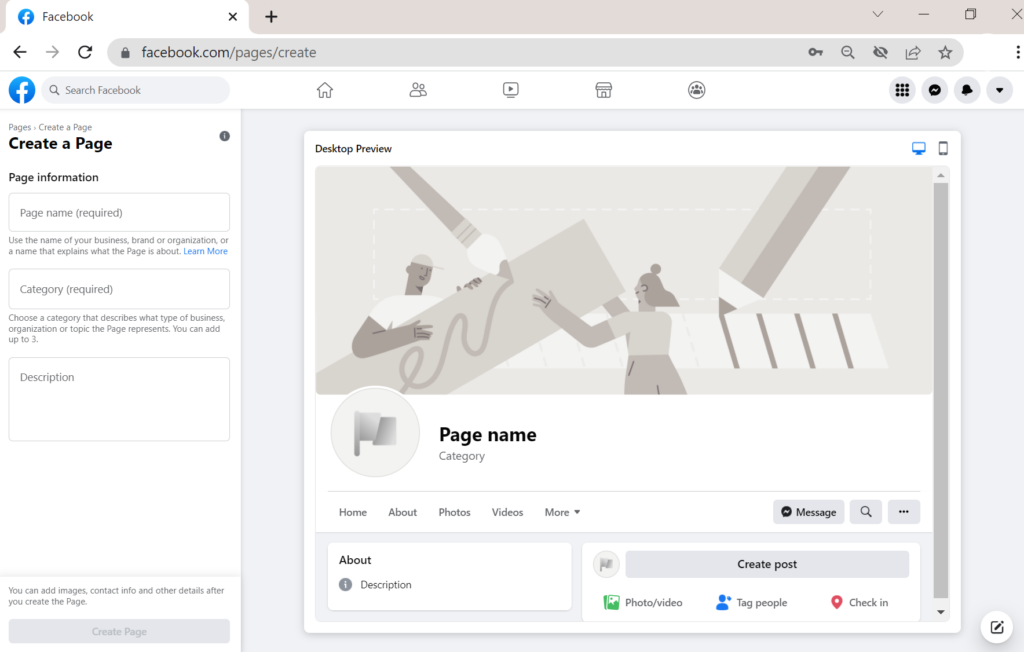Open the Watch video icon
Viewport: 1024px width, 652px height.
coord(511,90)
